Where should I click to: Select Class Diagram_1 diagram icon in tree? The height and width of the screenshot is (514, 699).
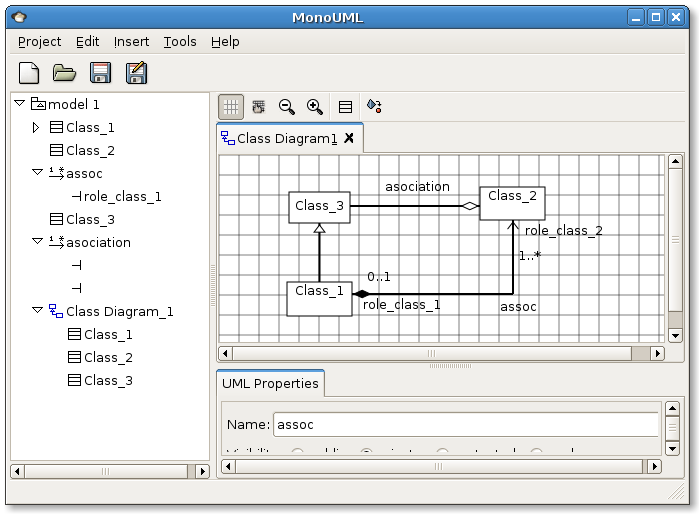(56, 311)
